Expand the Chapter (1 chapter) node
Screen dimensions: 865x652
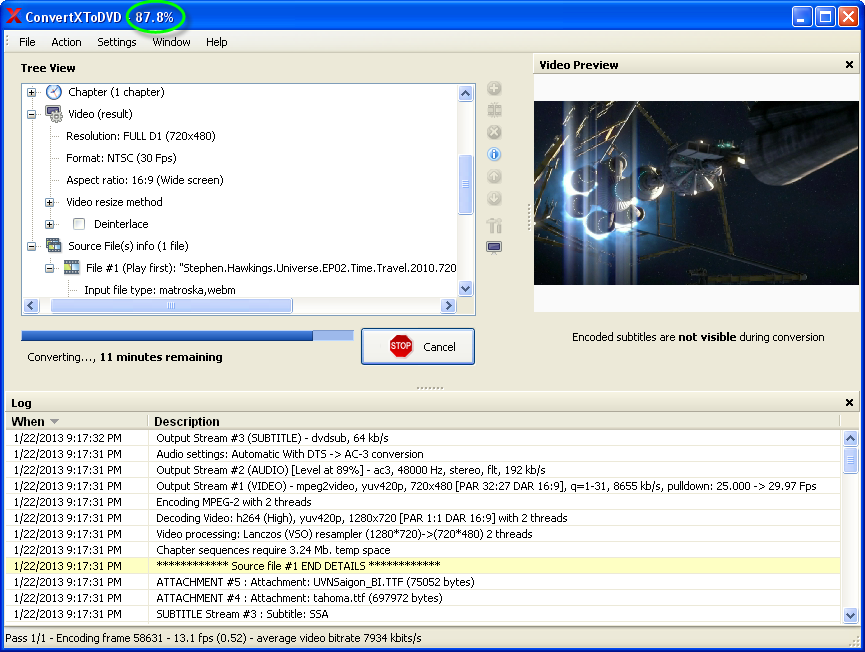click(x=31, y=92)
